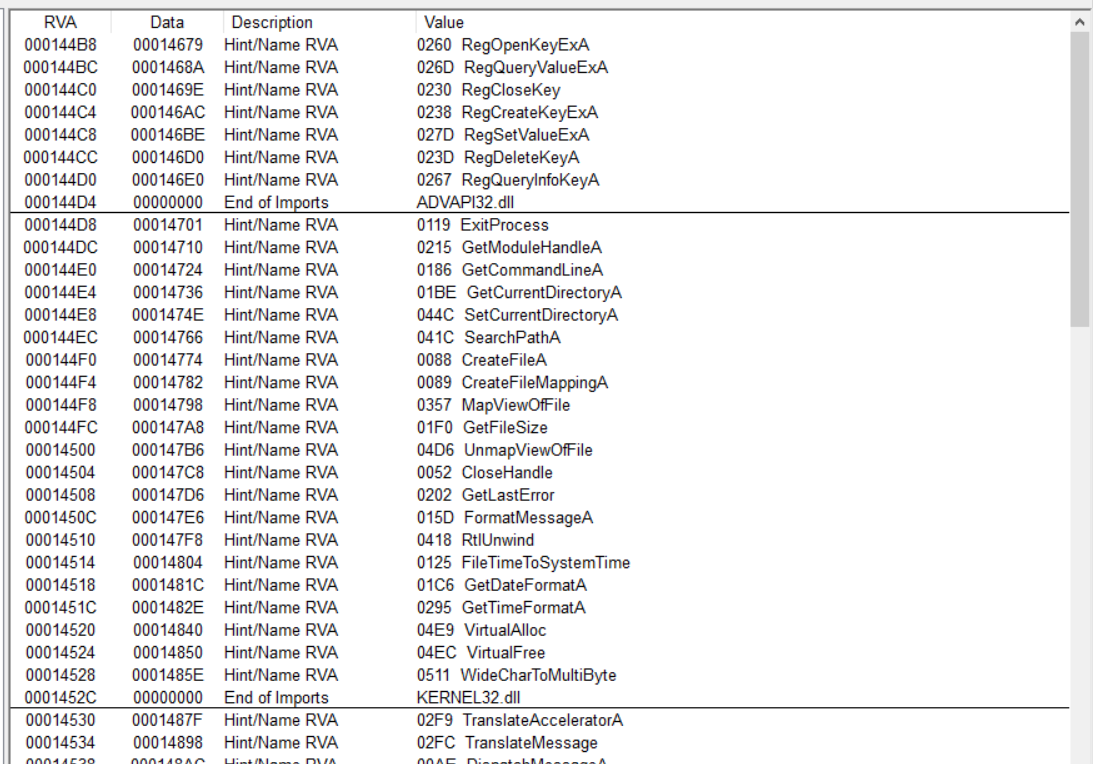Screen dimensions: 1093x764
Task: Select the VirtualFree entry
Action: [x=540, y=652]
